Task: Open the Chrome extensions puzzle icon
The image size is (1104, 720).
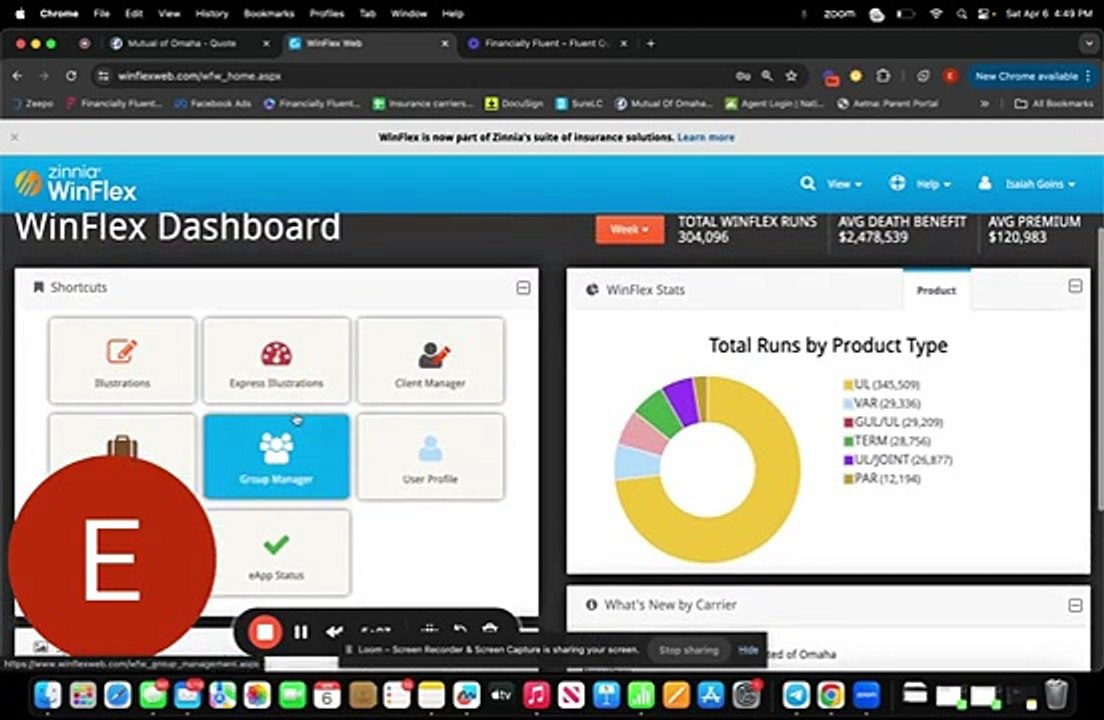Action: [x=883, y=76]
